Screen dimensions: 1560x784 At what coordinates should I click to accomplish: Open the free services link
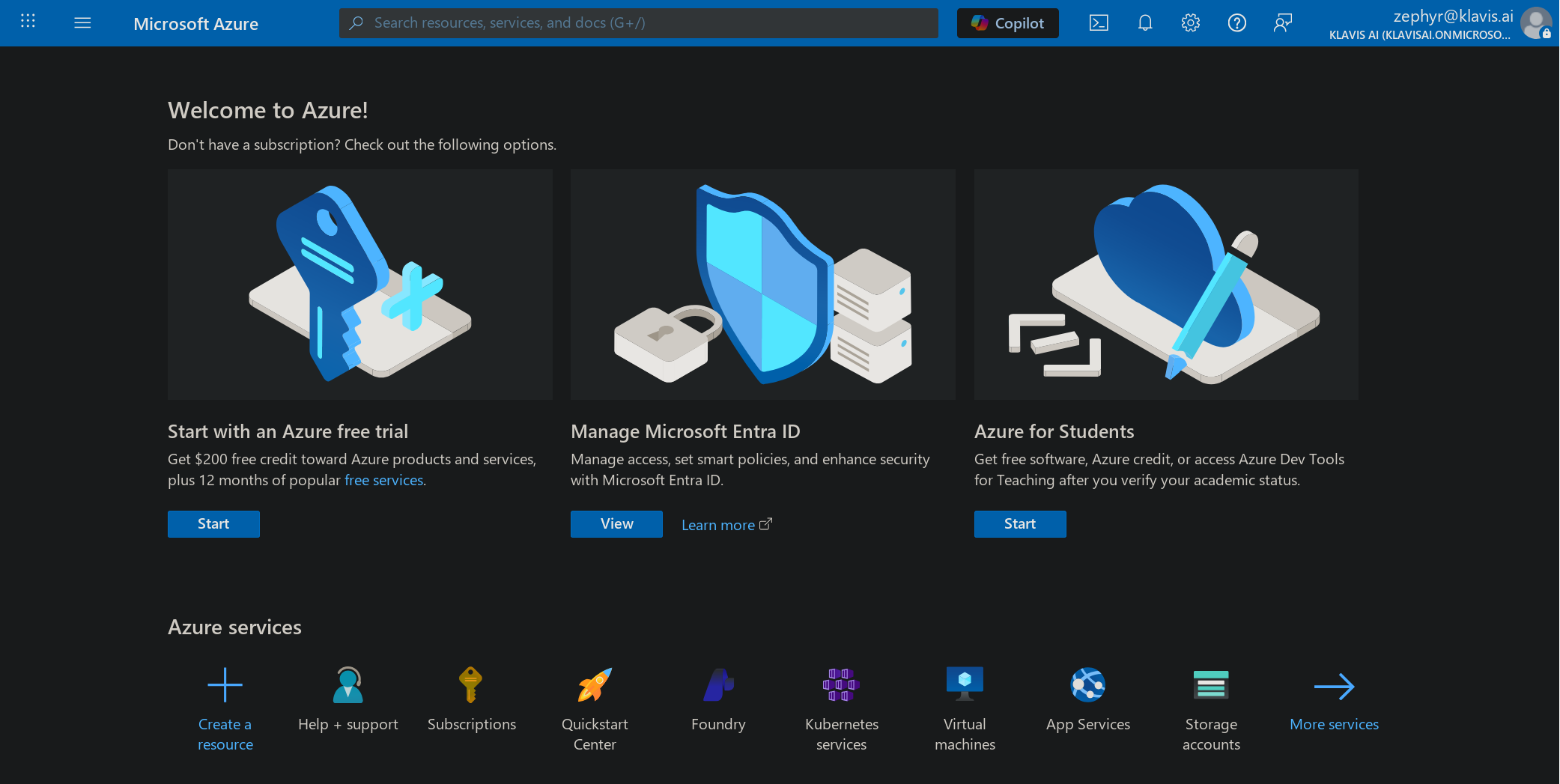pyautogui.click(x=383, y=480)
